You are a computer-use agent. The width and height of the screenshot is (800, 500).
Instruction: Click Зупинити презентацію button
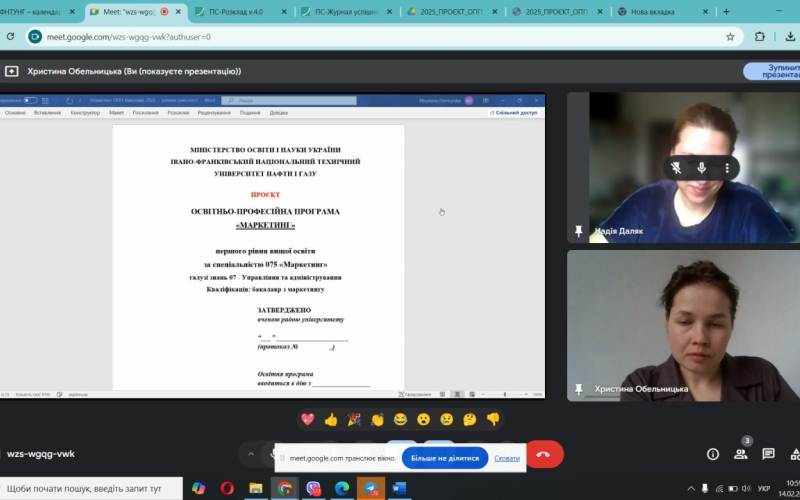[x=771, y=71]
